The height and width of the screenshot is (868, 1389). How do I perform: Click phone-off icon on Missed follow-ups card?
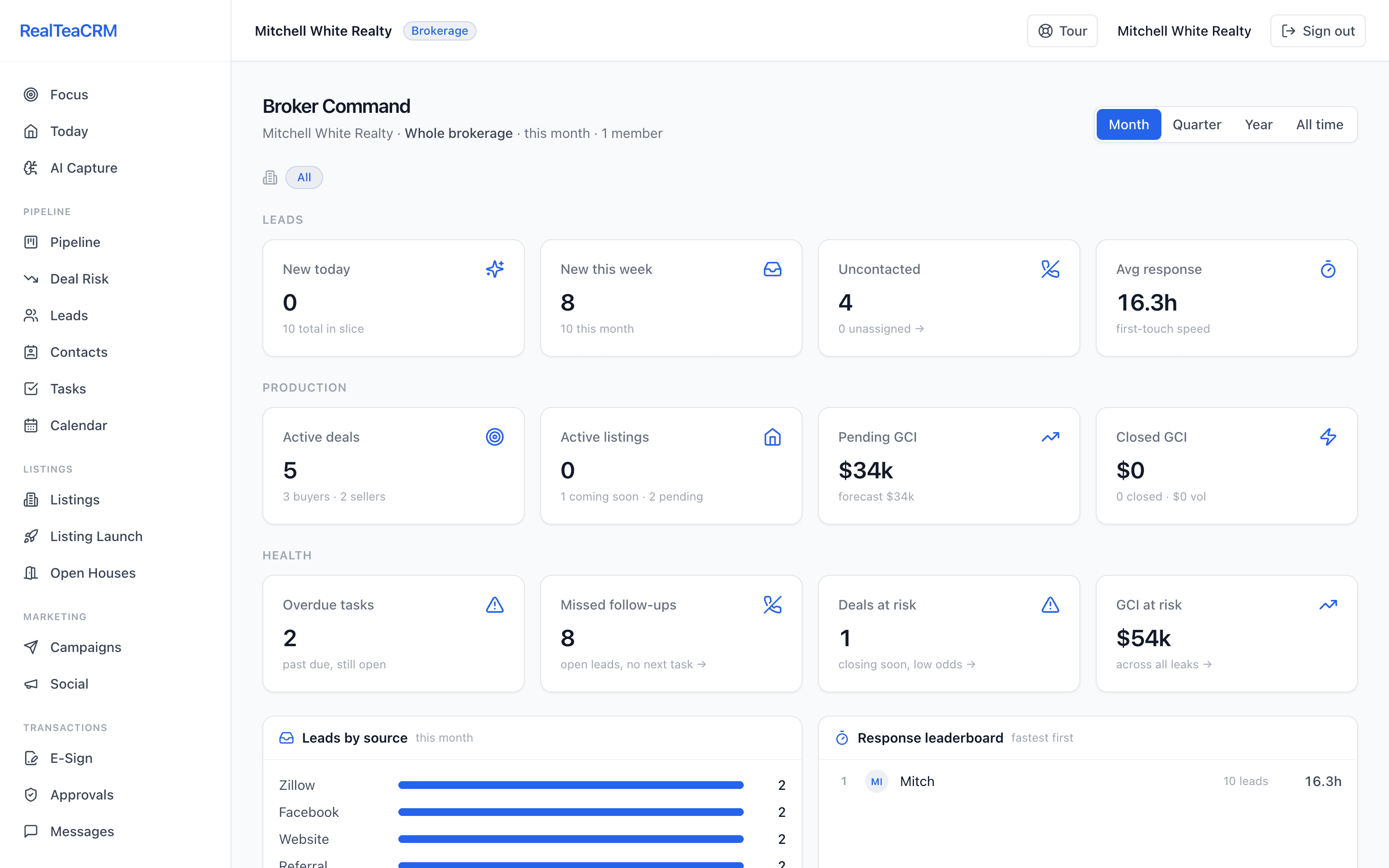773,605
